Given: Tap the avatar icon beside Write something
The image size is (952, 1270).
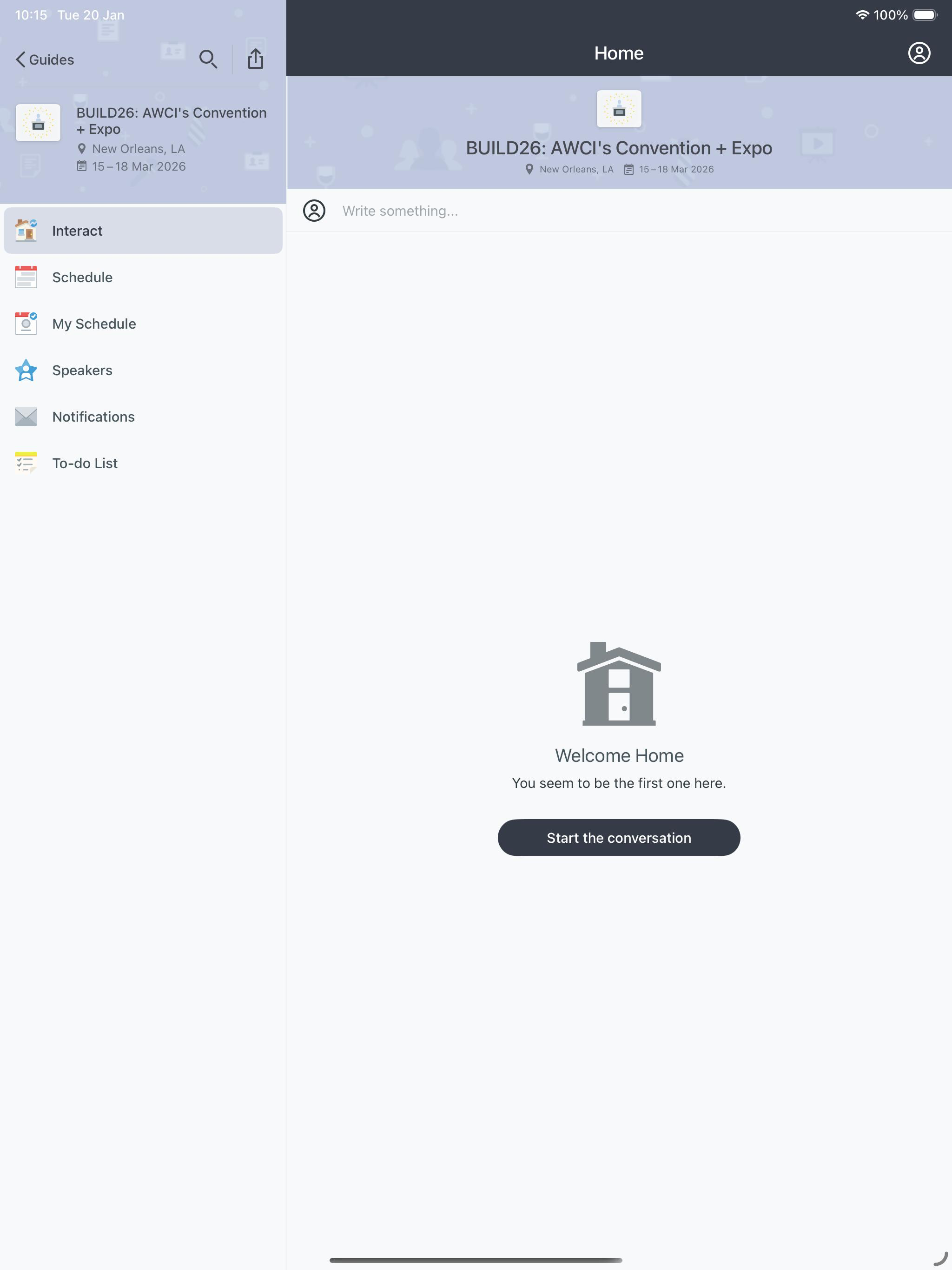Looking at the screenshot, I should 314,211.
